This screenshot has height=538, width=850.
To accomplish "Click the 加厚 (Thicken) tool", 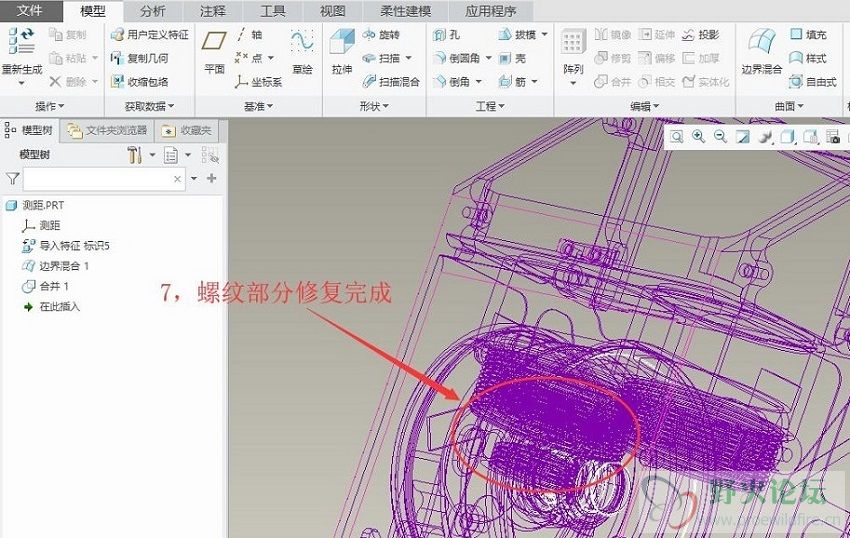I will click(700, 58).
